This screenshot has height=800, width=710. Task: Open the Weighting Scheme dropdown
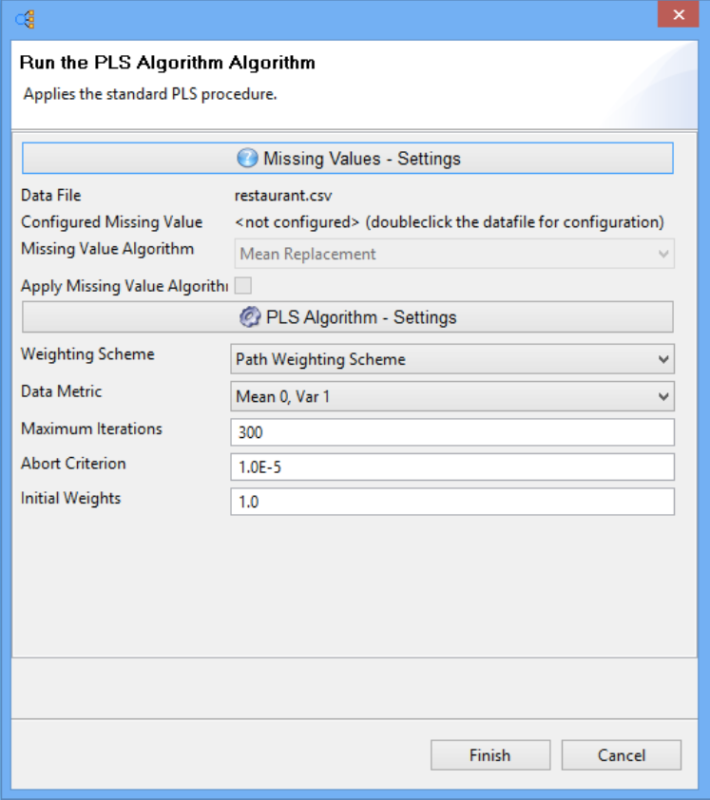tap(452, 359)
